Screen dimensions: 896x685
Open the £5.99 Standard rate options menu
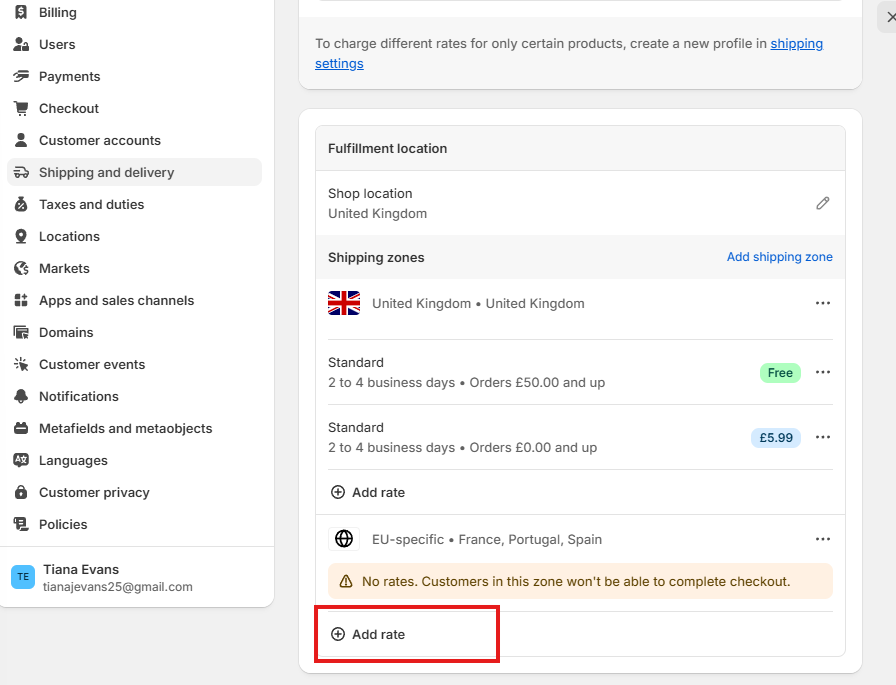822,437
